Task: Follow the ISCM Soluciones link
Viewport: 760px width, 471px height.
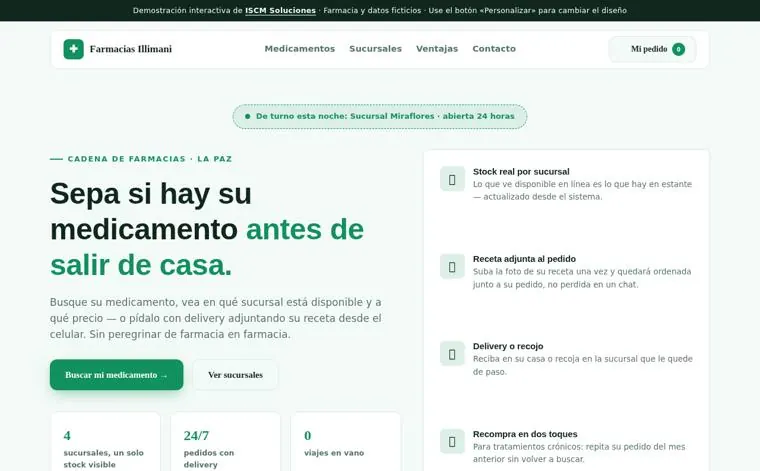Action: (x=280, y=10)
